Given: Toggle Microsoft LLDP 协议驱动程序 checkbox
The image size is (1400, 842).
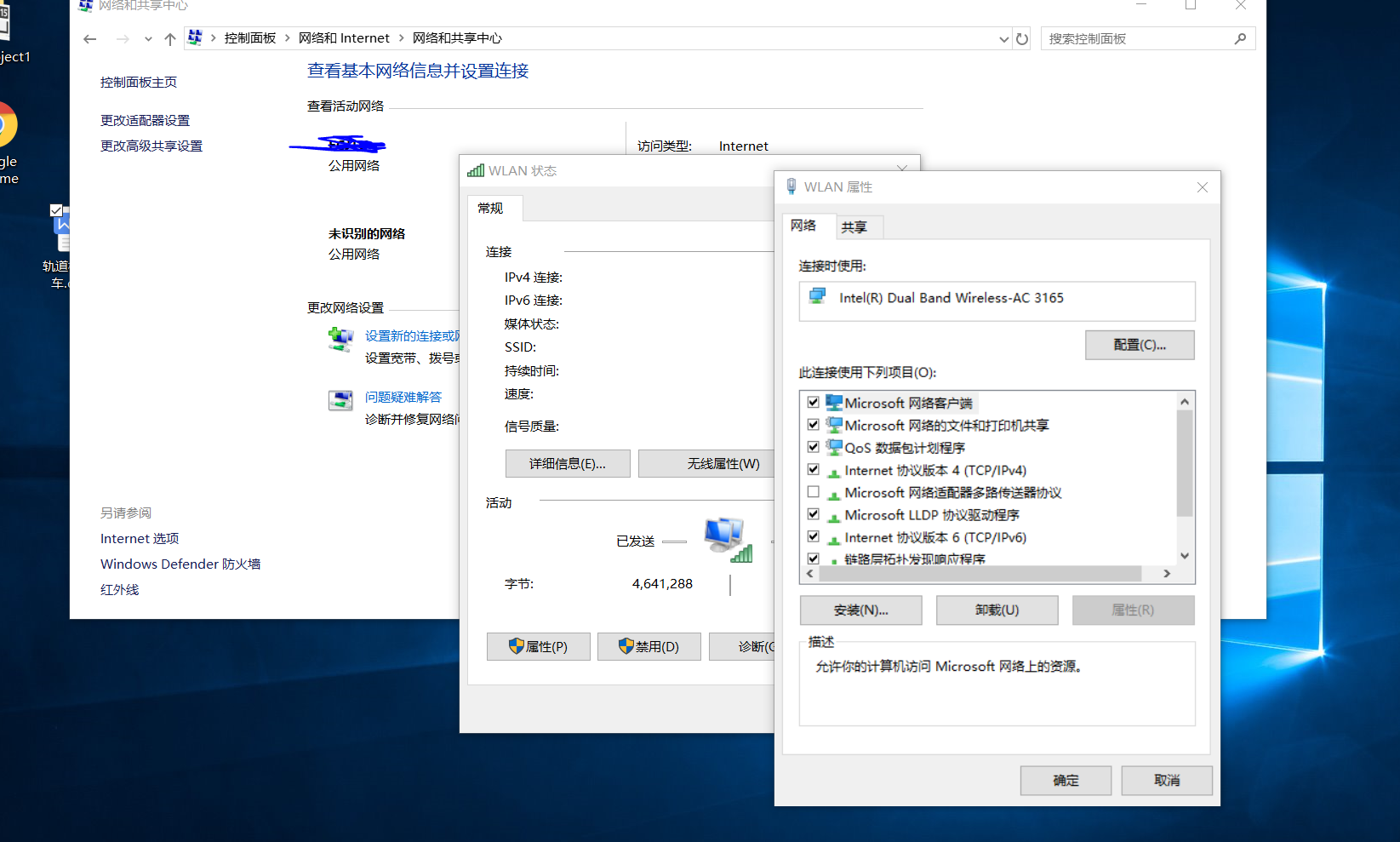Looking at the screenshot, I should tap(814, 514).
